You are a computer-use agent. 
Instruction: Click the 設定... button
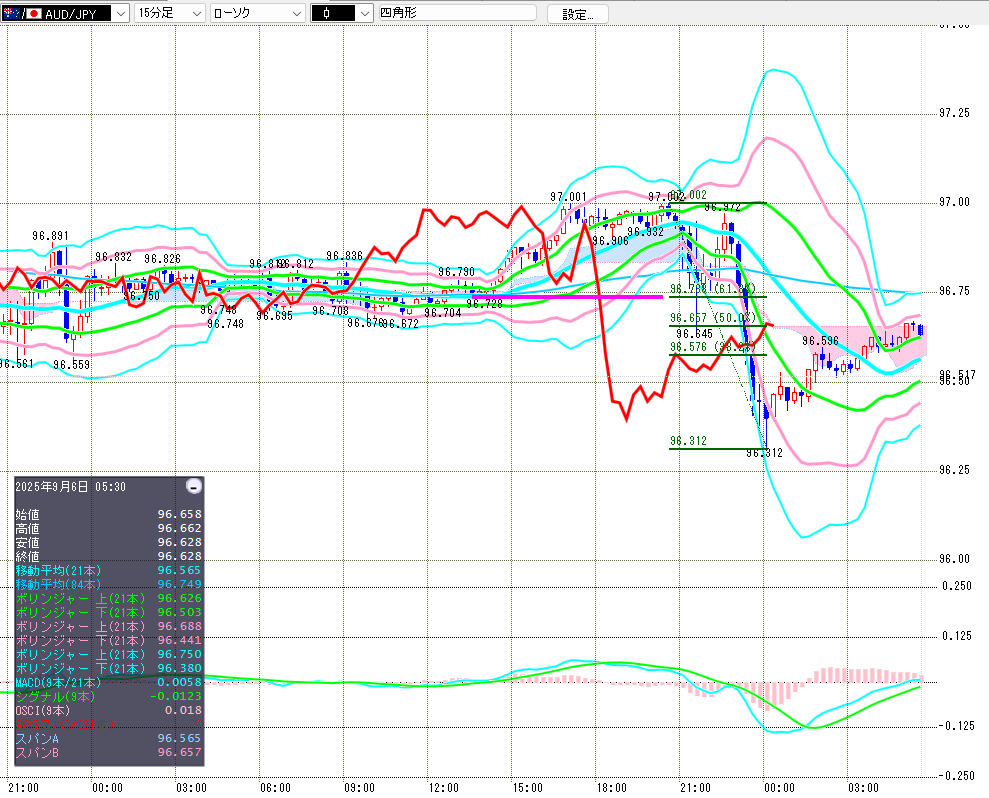click(578, 13)
